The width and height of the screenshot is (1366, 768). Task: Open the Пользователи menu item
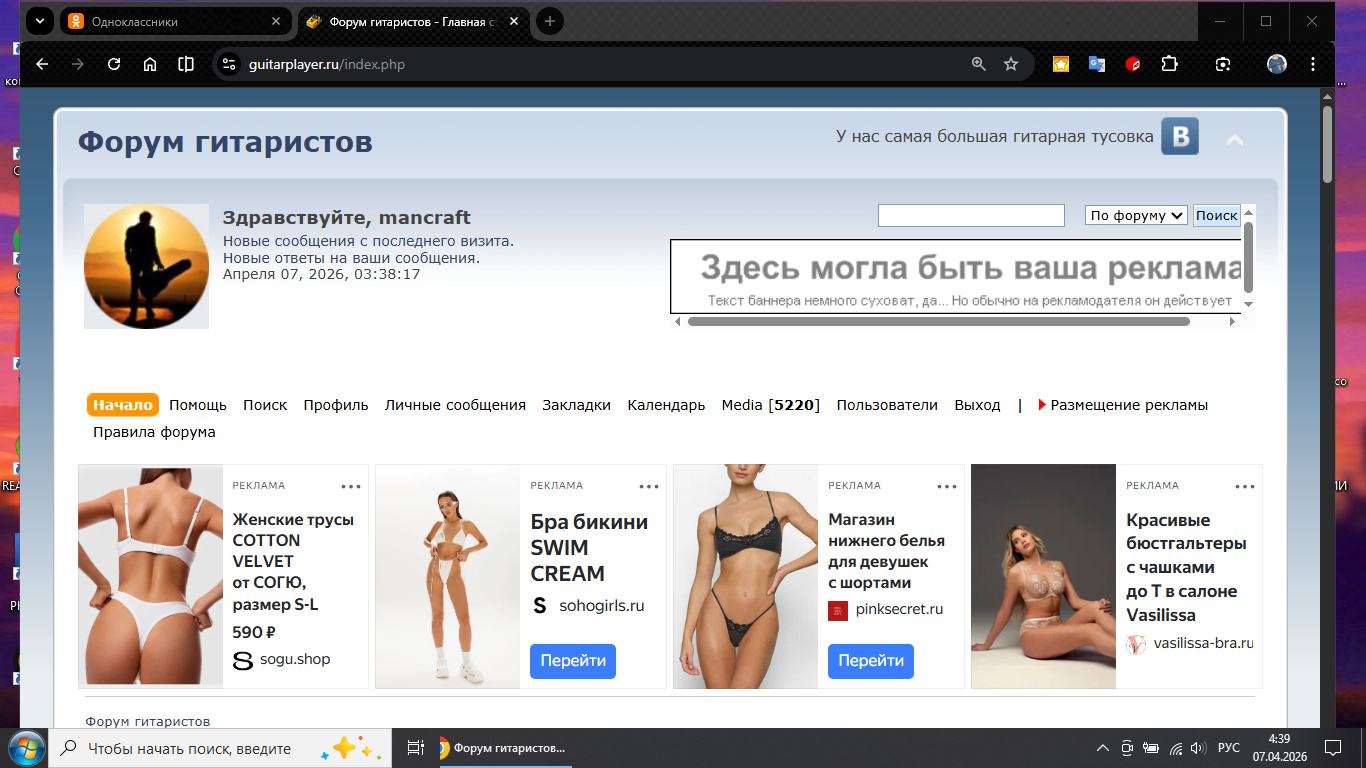[887, 405]
